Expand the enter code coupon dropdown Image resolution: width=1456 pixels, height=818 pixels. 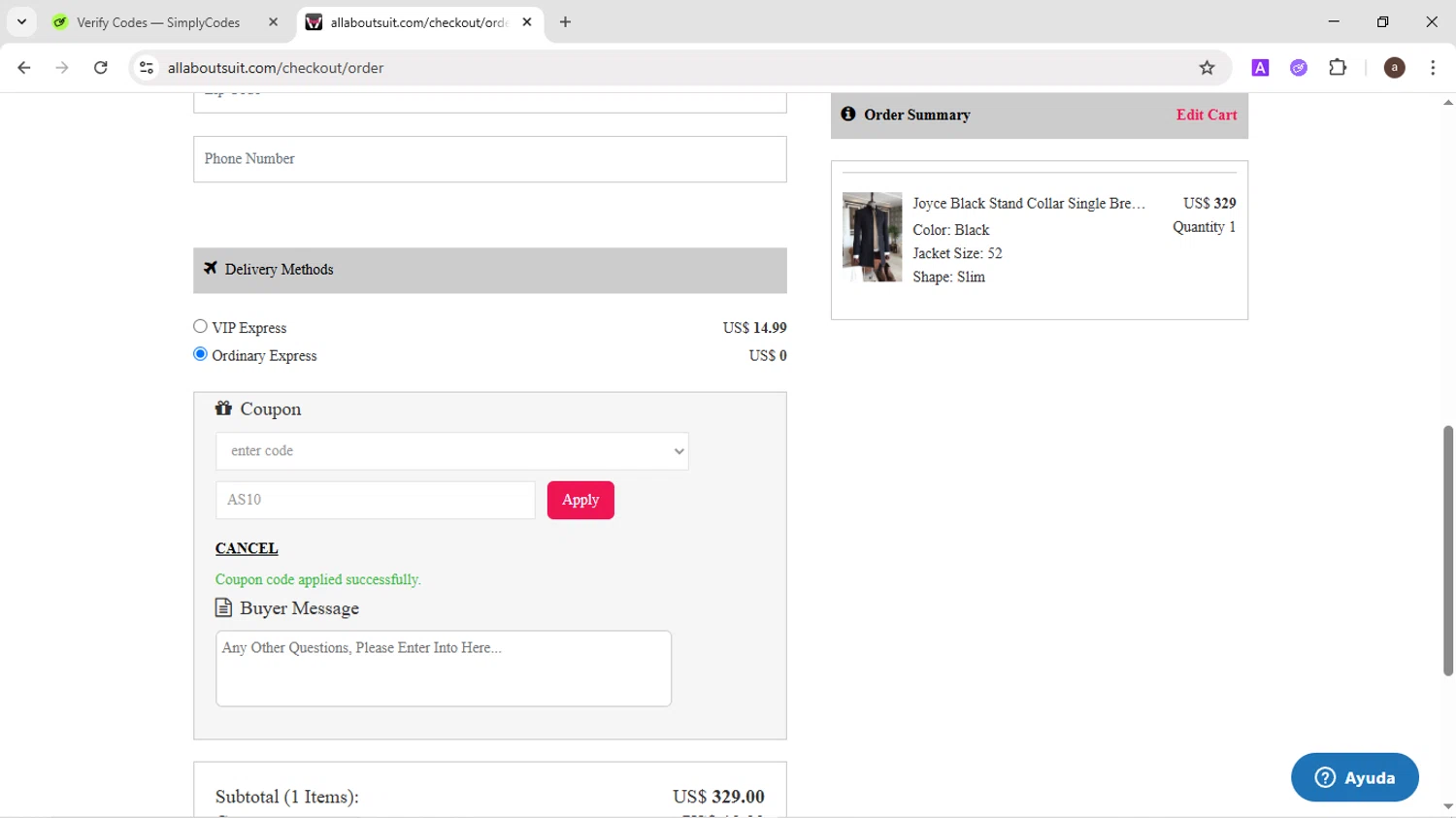452,451
